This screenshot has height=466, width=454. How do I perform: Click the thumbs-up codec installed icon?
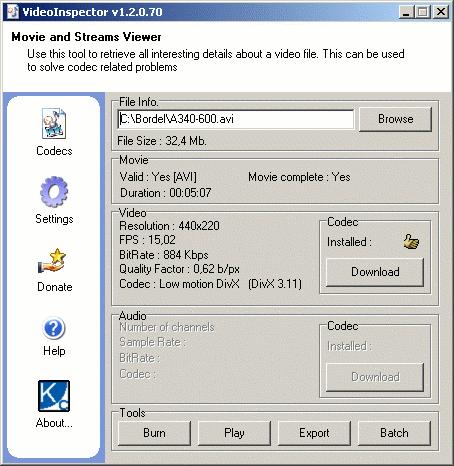click(411, 242)
